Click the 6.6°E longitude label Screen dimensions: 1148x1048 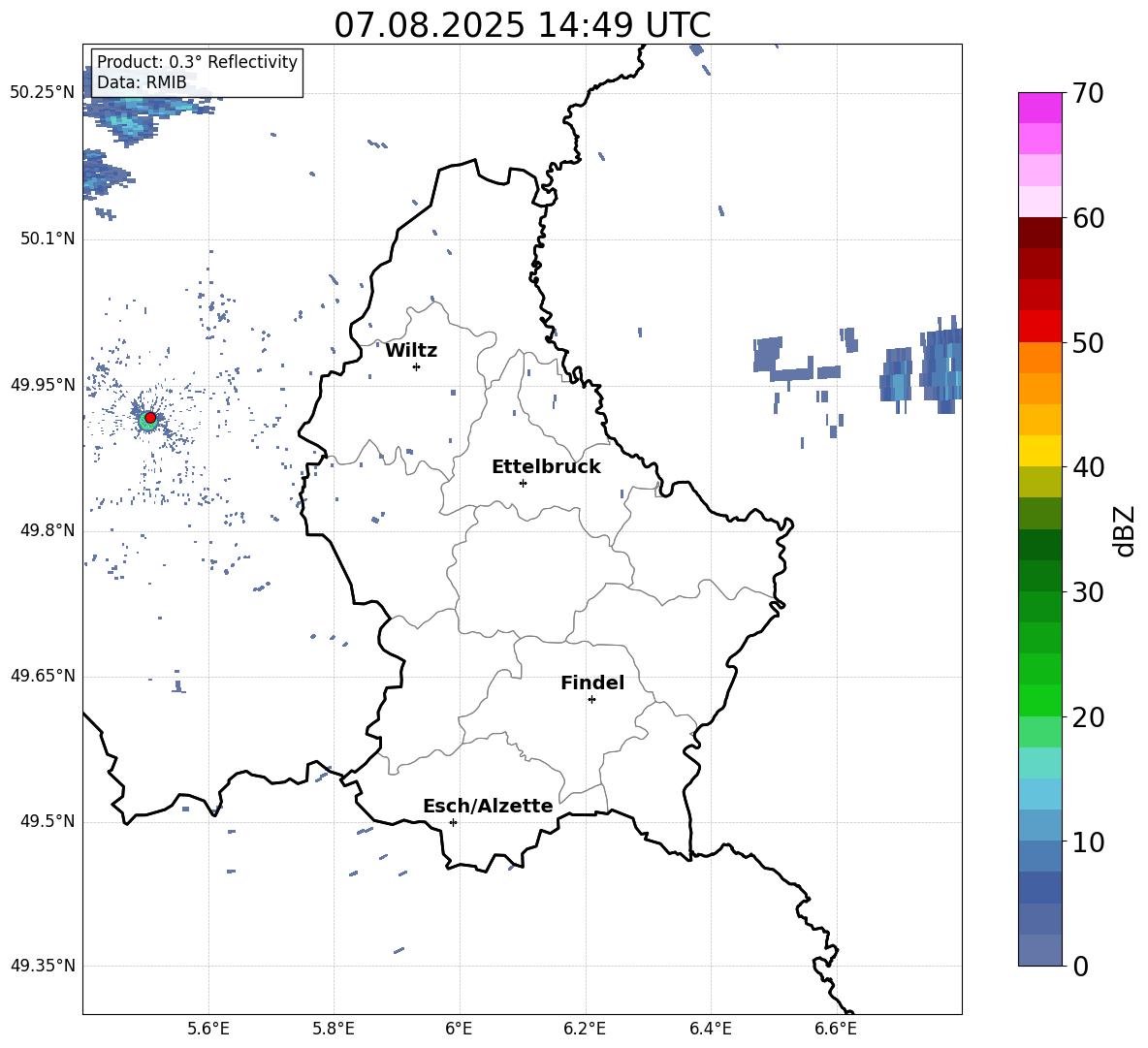(x=836, y=1029)
